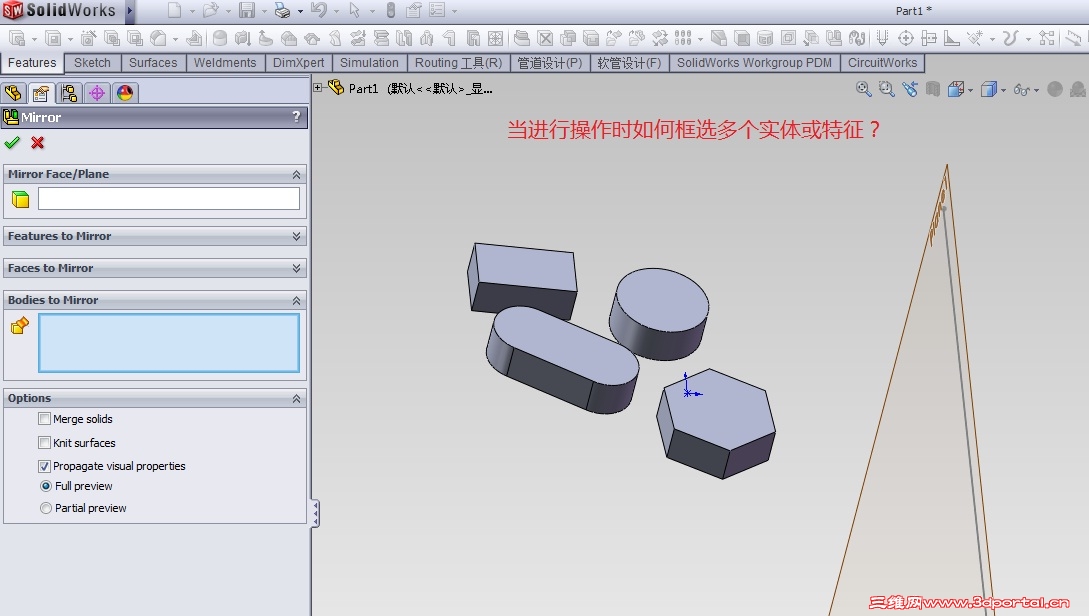Viewport: 1089px width, 616px height.
Task: Select Partial preview radio button
Action: (x=46, y=508)
